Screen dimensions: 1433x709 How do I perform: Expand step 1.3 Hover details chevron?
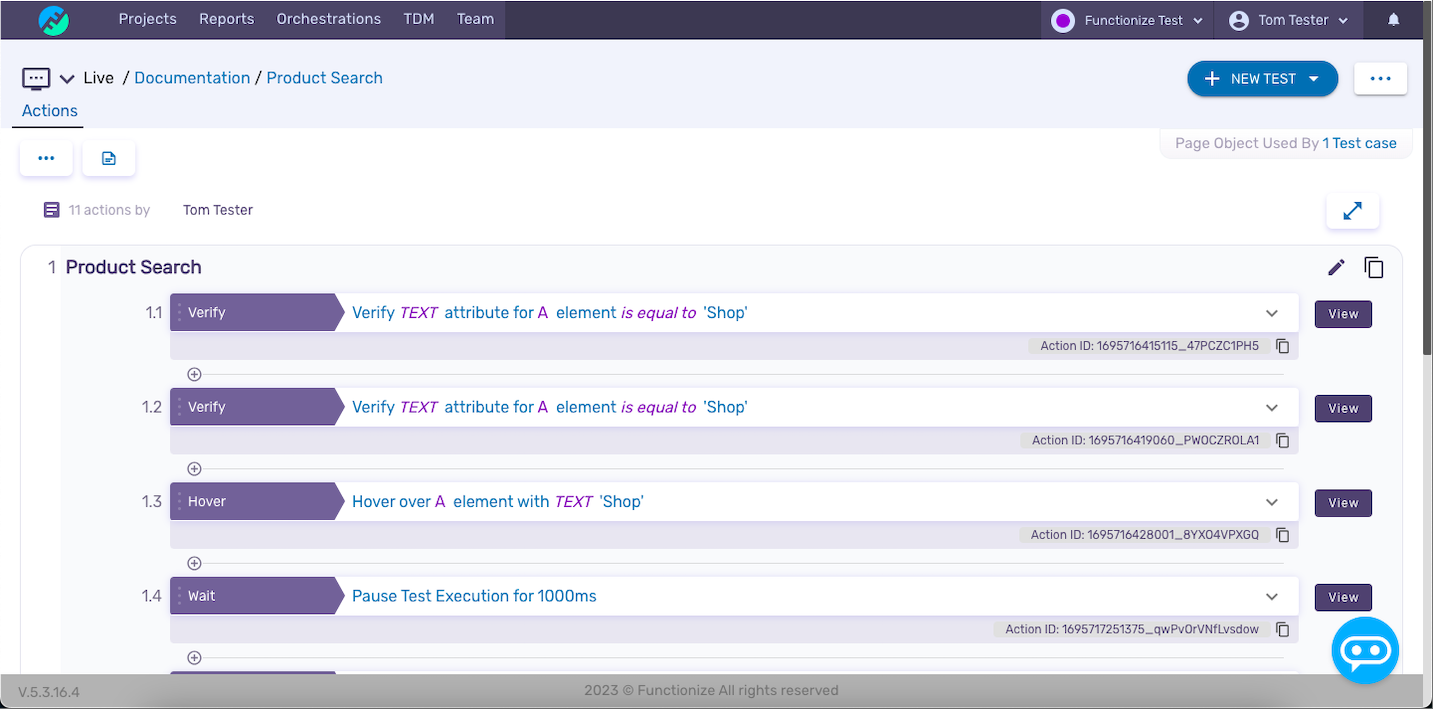click(1272, 502)
